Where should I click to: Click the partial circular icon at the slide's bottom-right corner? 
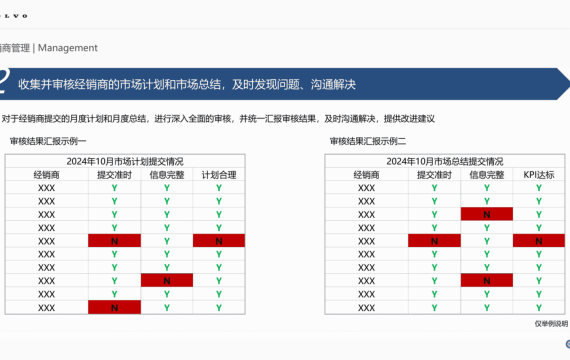[567, 344]
